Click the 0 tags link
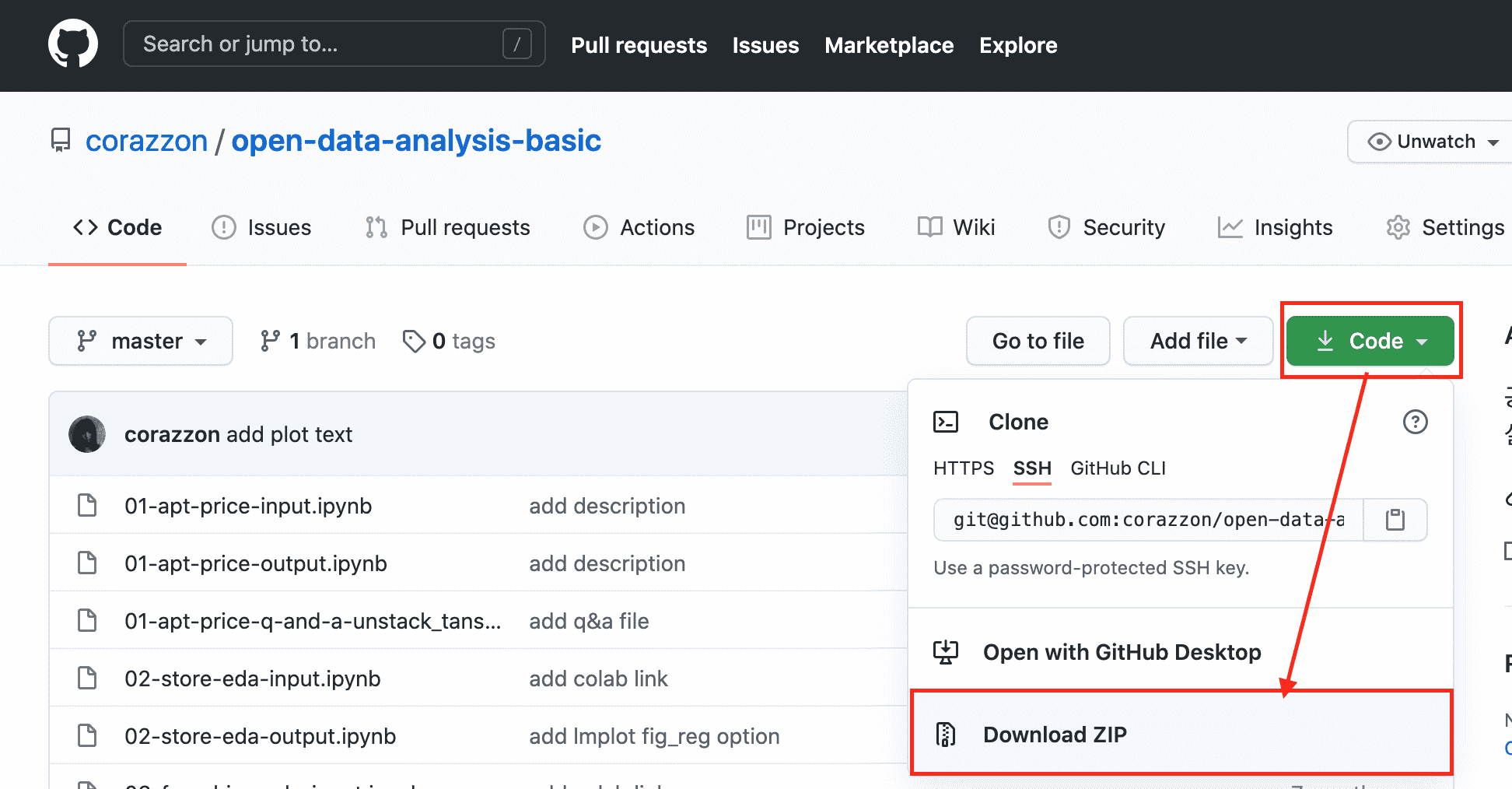 point(449,341)
